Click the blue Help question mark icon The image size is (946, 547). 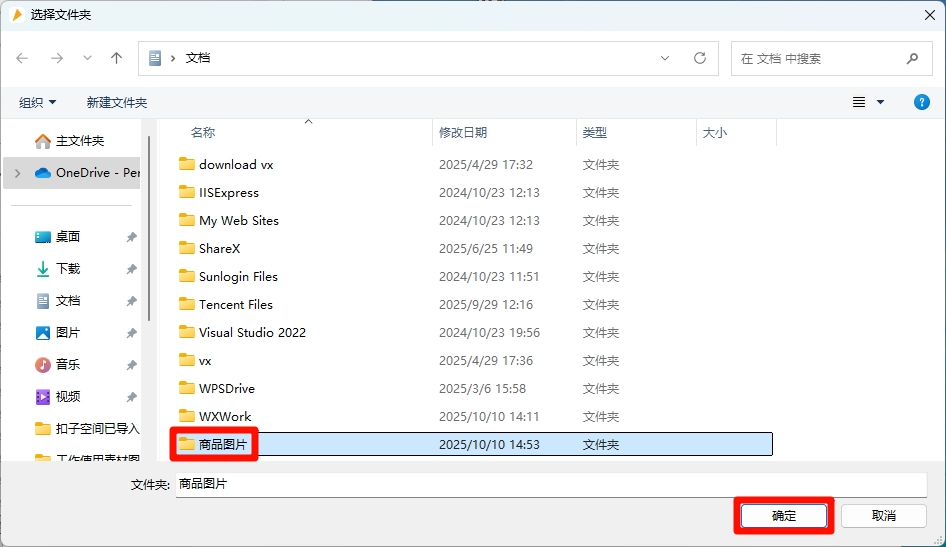pos(922,102)
